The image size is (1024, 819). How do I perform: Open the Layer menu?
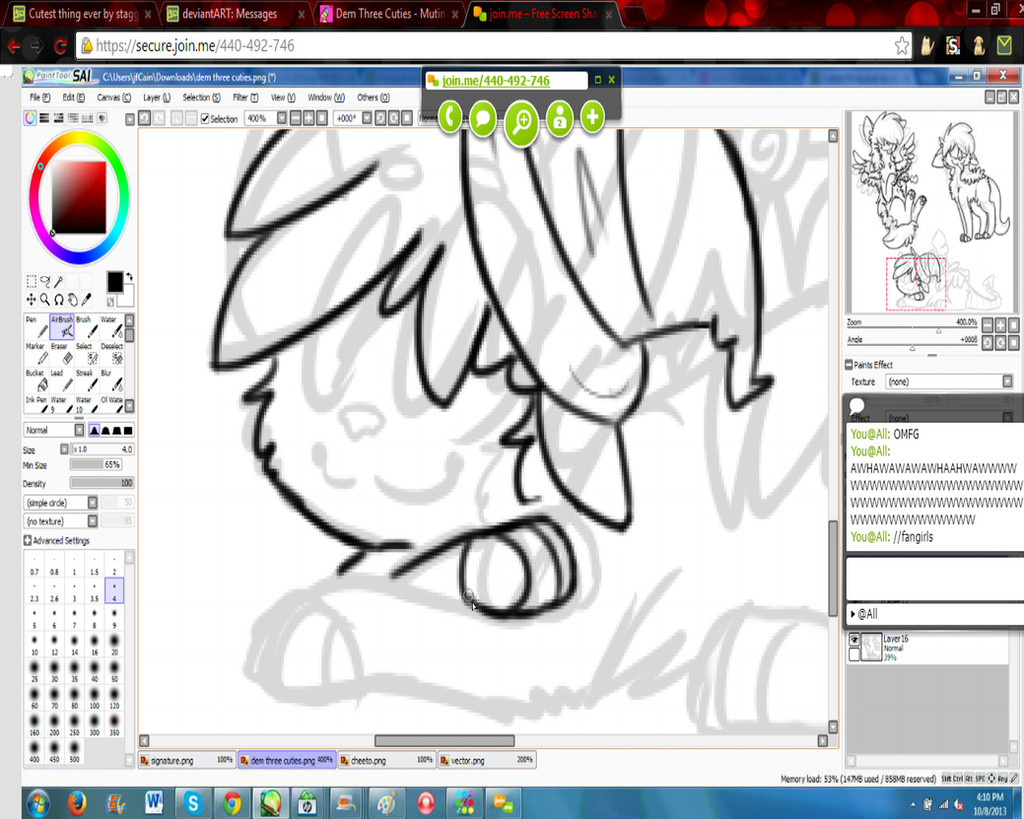point(157,97)
